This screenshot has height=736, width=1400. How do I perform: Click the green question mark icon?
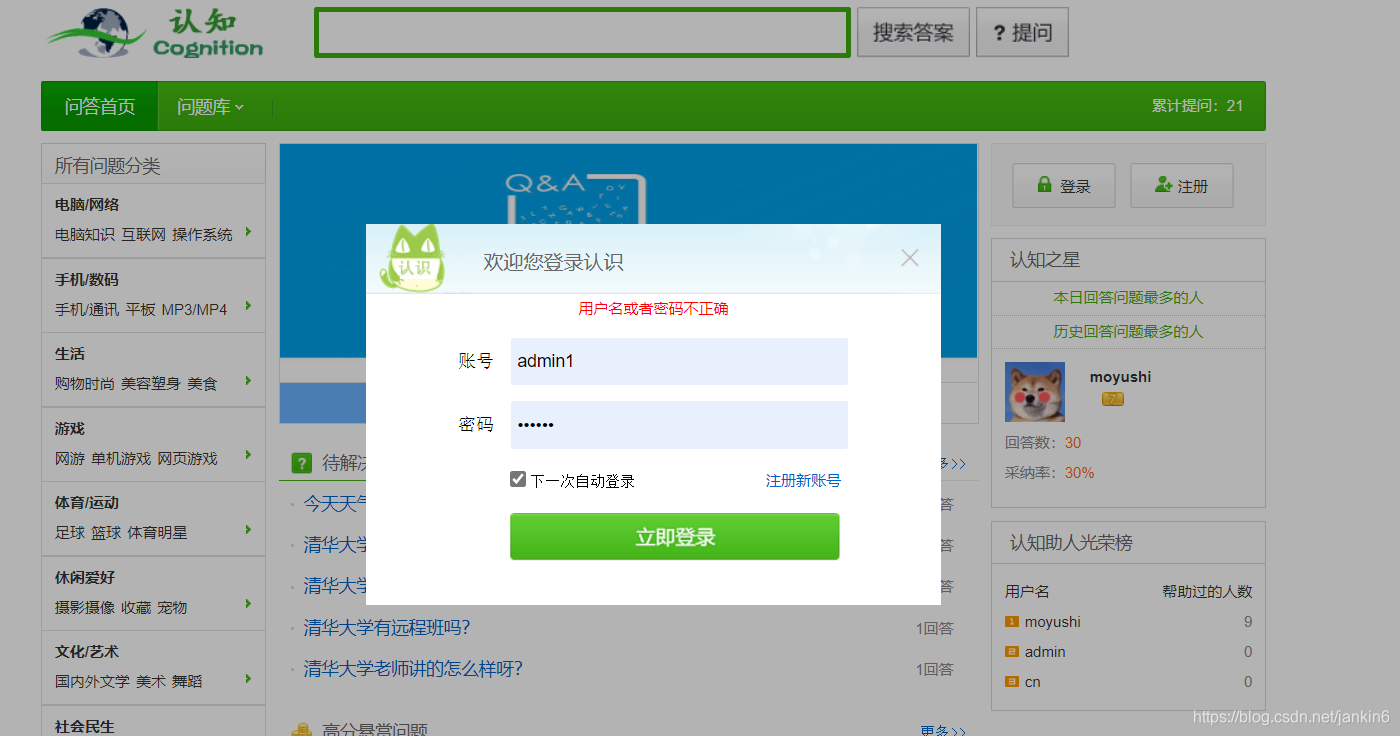[301, 463]
